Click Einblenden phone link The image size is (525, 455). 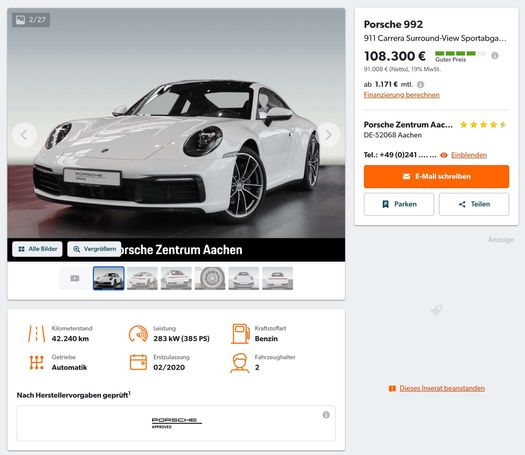coord(469,155)
